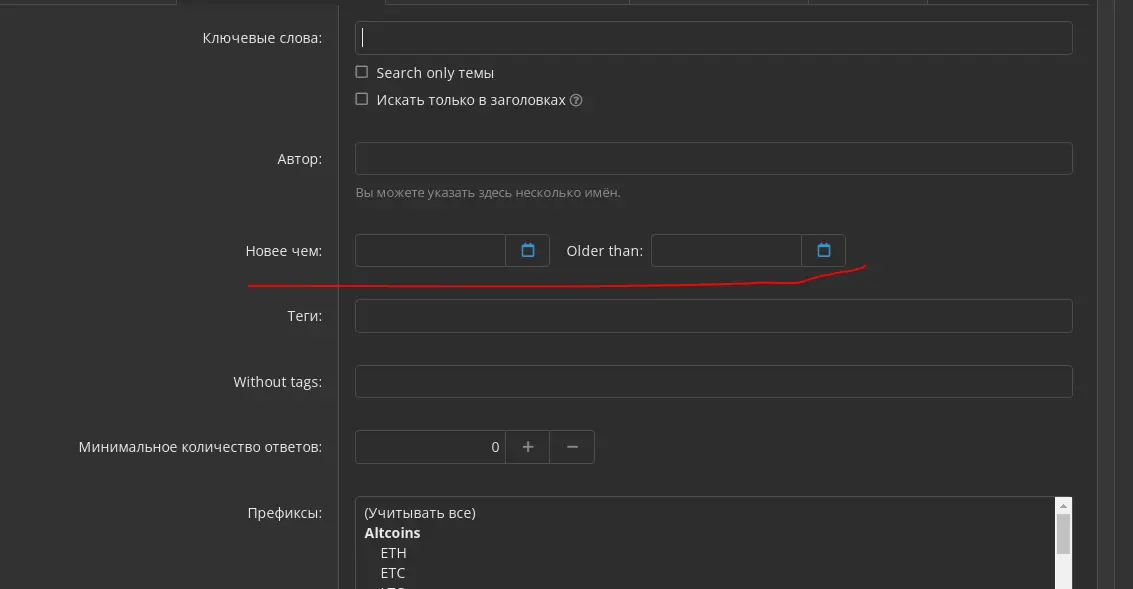Select the Altcoins prefix group

coord(392,533)
